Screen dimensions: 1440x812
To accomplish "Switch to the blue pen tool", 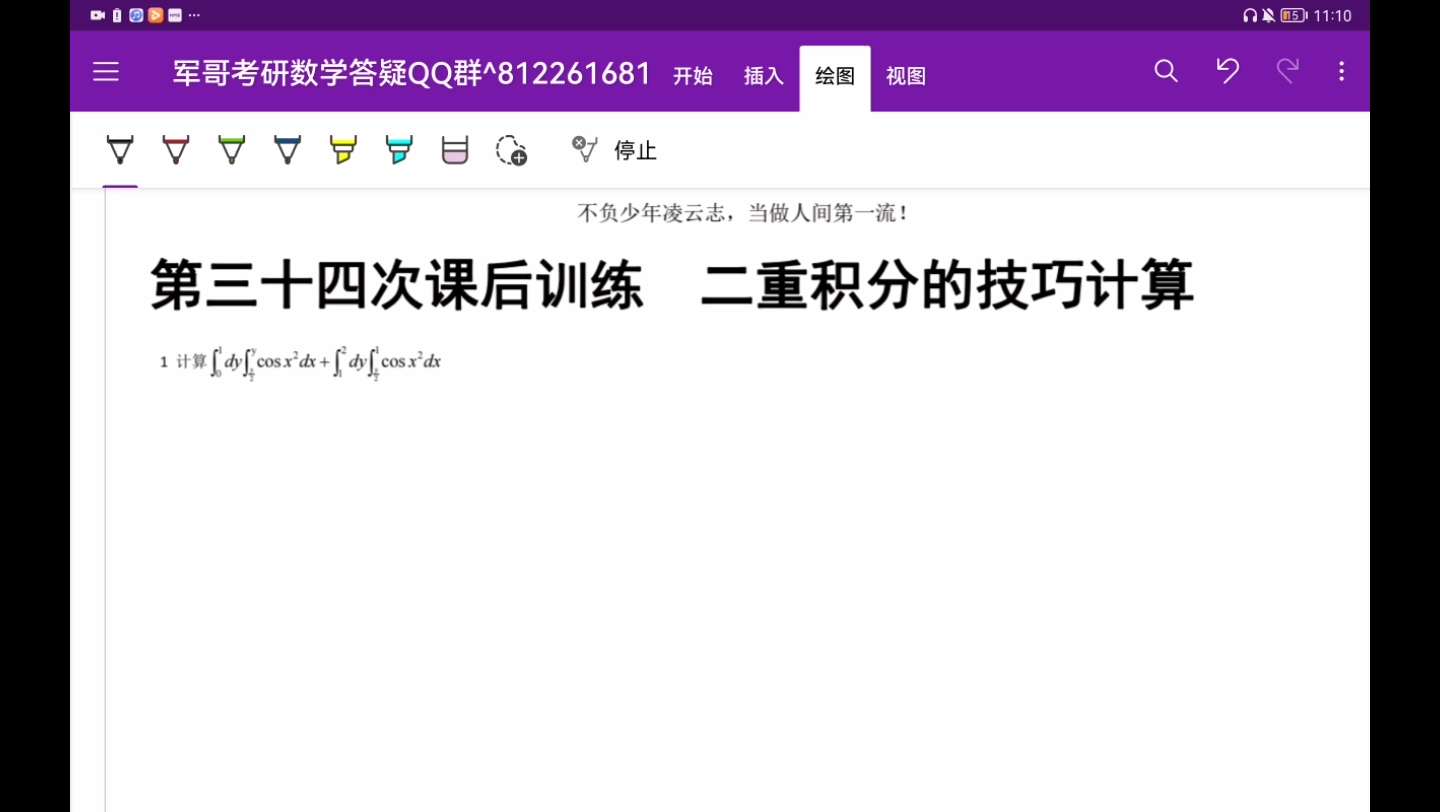I will tap(287, 150).
